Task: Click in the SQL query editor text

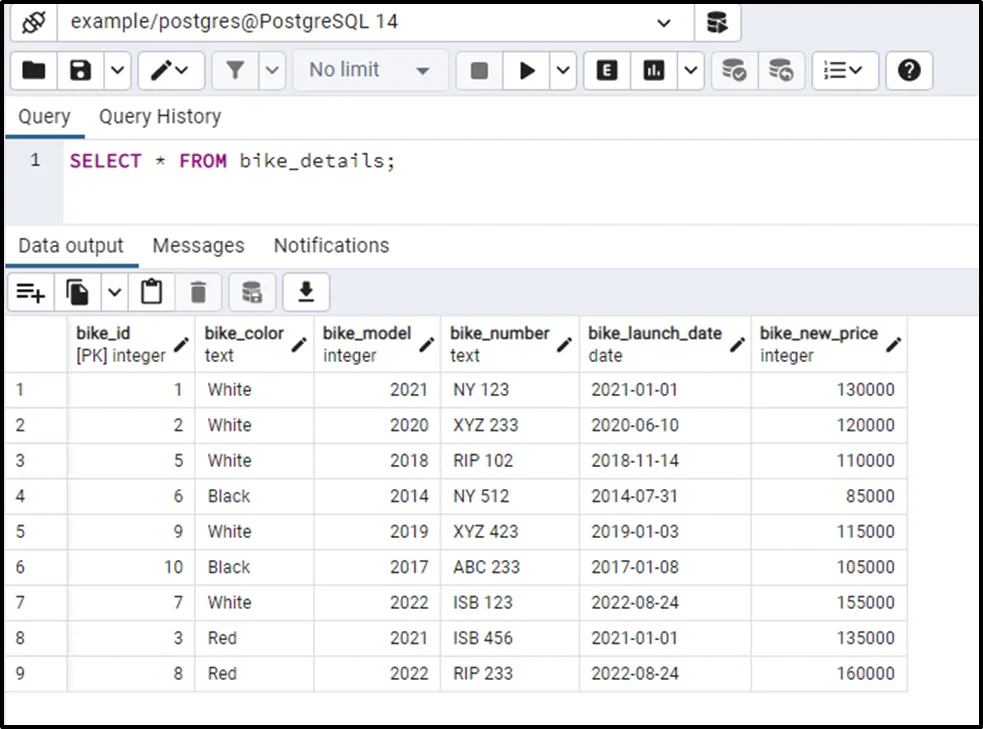Action: tap(232, 161)
